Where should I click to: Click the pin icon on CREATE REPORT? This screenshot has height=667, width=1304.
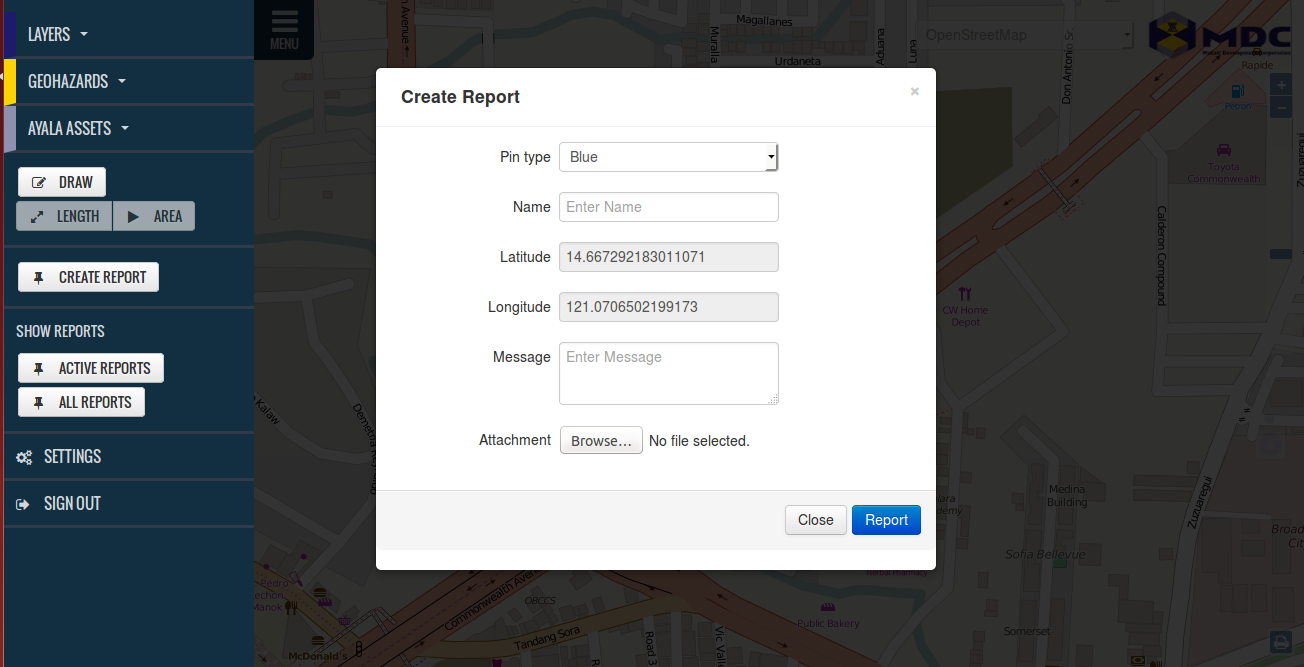(39, 278)
